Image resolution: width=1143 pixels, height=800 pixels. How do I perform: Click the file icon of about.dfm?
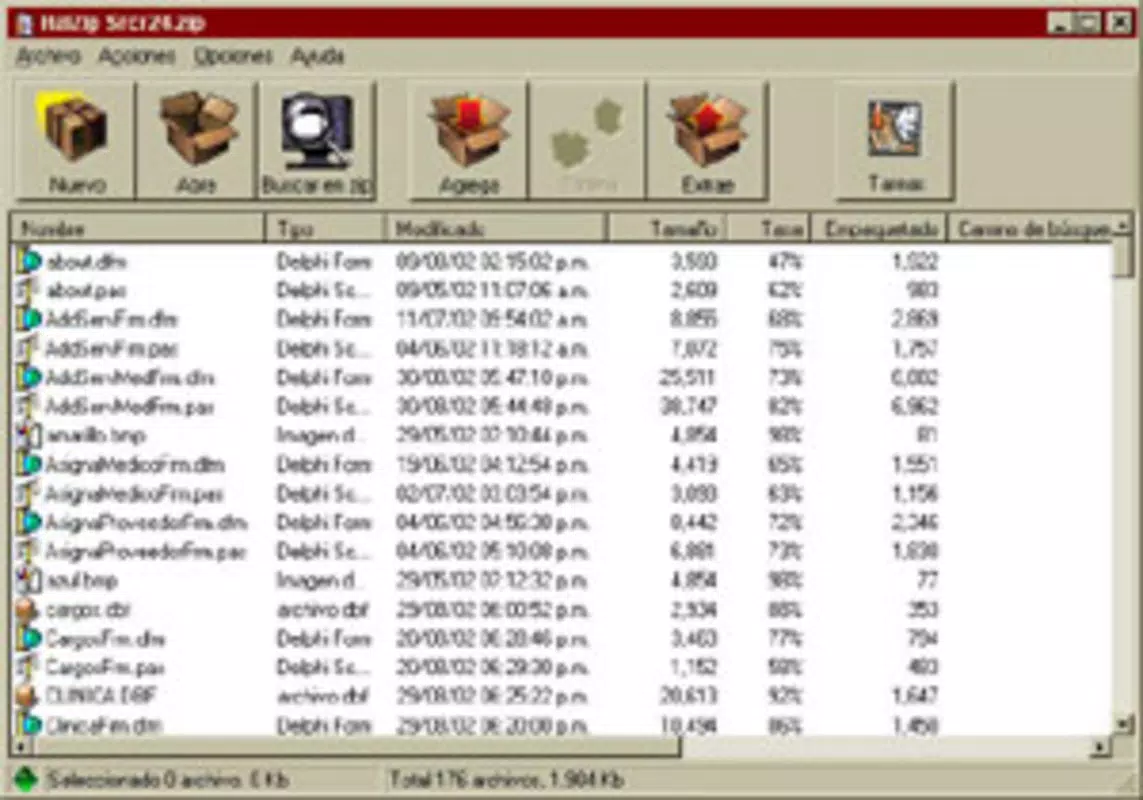click(x=29, y=260)
